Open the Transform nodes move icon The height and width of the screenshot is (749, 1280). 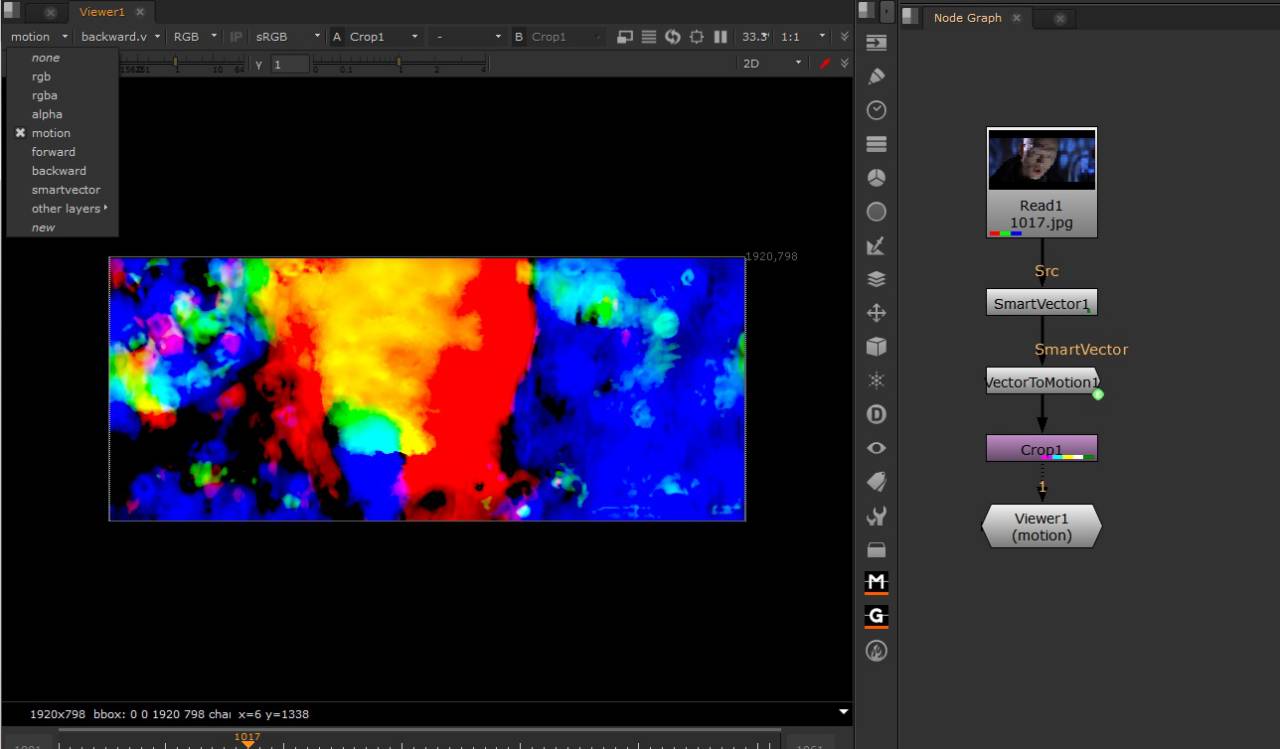tap(876, 313)
